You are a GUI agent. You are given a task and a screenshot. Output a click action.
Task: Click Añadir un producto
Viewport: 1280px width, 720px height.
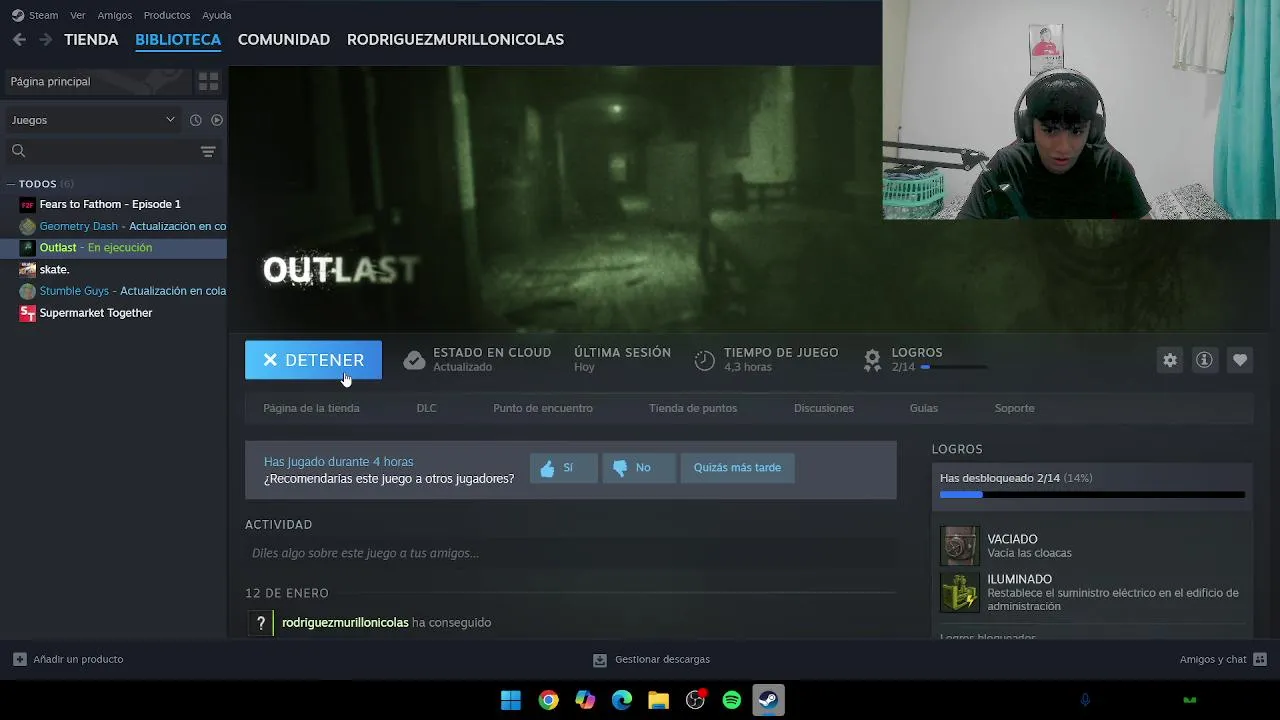click(x=68, y=659)
